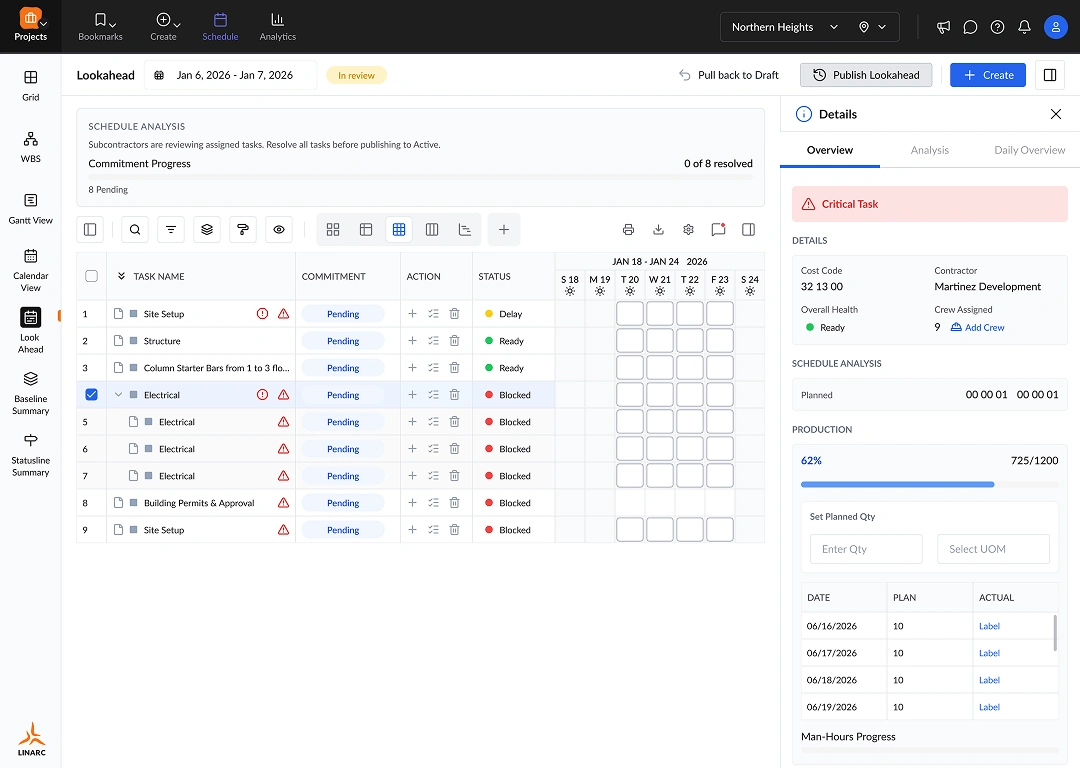The image size is (1080, 768).
Task: Uncheck the Electrical row 4 checkbox
Action: [x=91, y=395]
